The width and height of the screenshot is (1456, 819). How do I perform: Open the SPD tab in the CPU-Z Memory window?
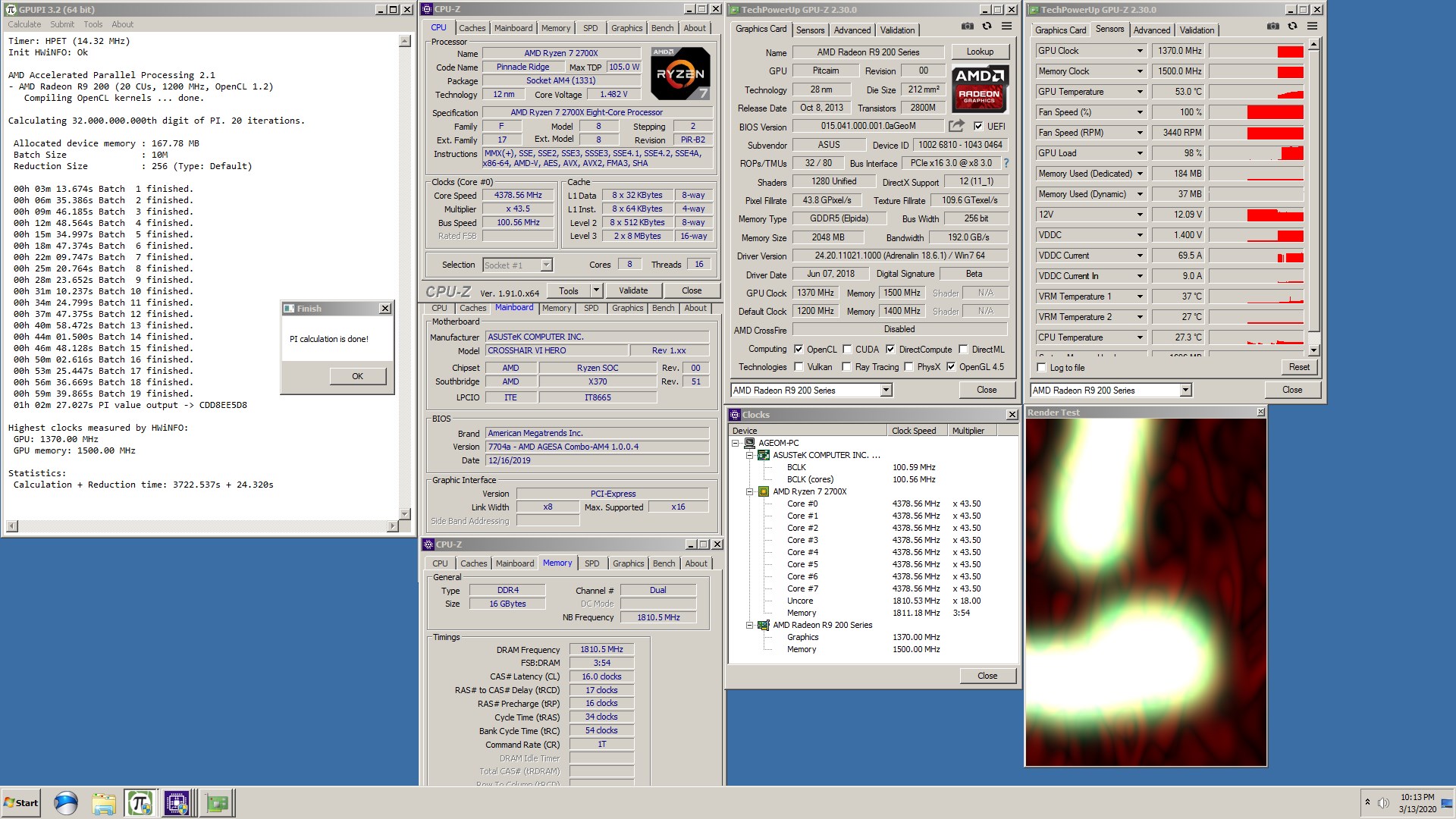pyautogui.click(x=591, y=563)
